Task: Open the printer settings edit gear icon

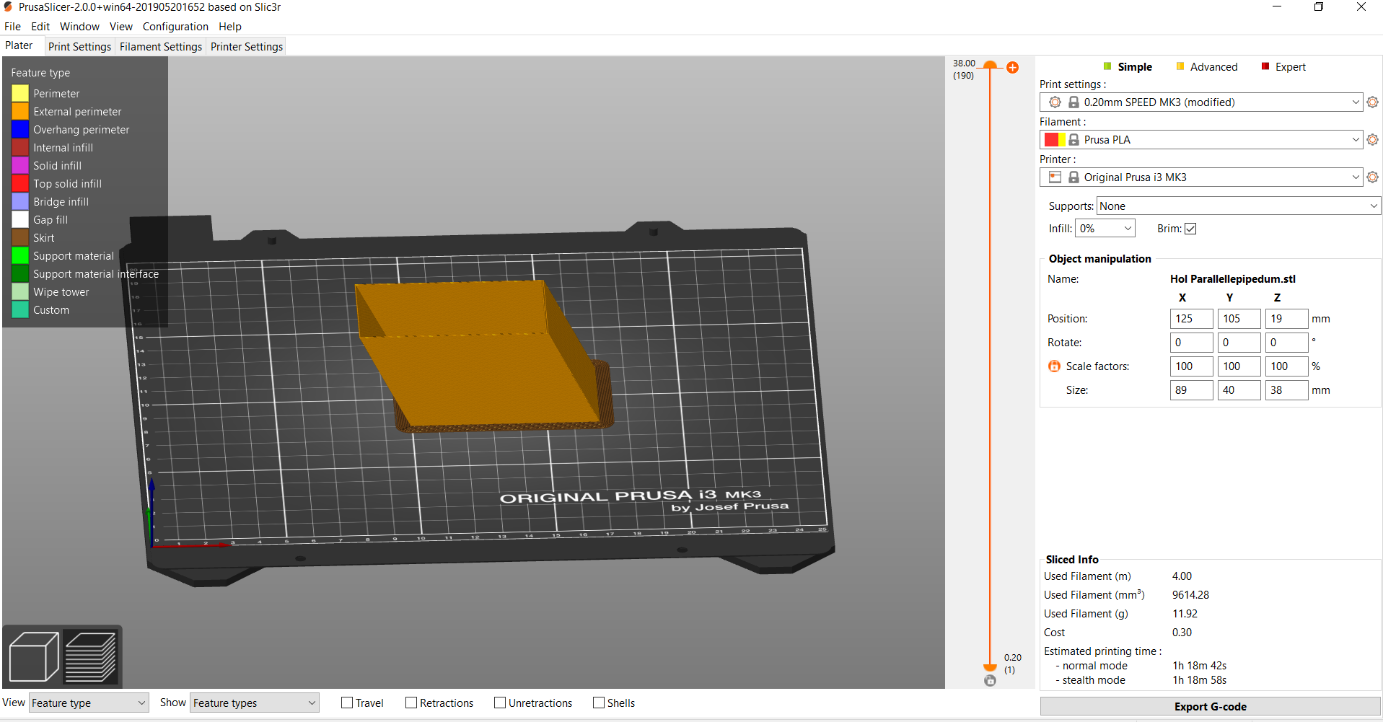Action: (x=1372, y=178)
